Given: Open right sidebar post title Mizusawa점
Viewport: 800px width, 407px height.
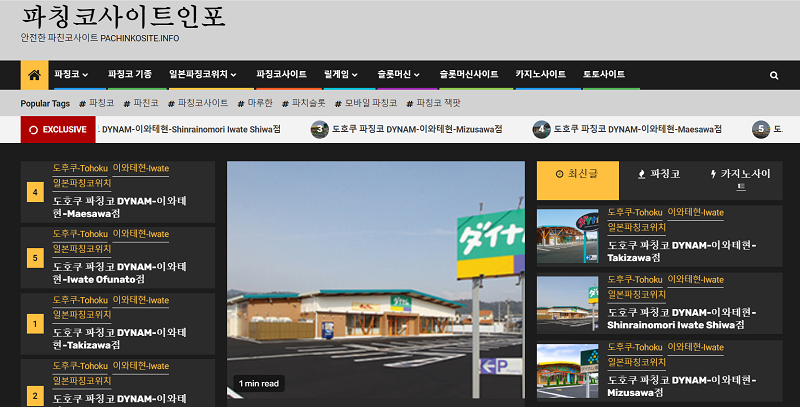Looking at the screenshot, I should [x=682, y=387].
